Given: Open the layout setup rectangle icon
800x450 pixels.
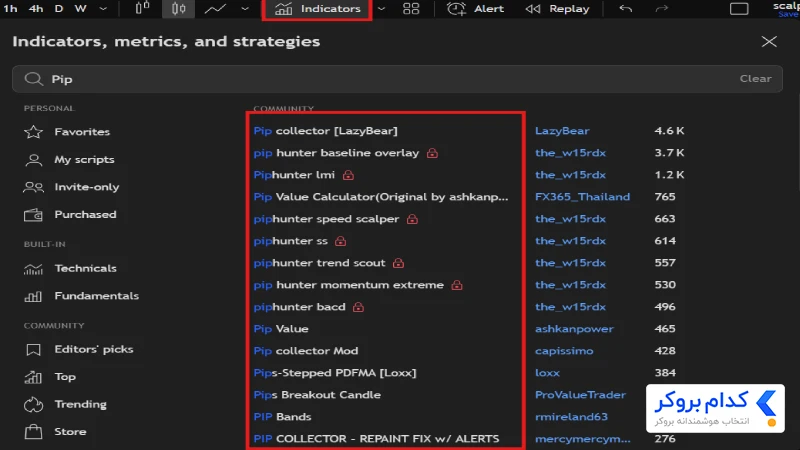Looking at the screenshot, I should (x=739, y=9).
